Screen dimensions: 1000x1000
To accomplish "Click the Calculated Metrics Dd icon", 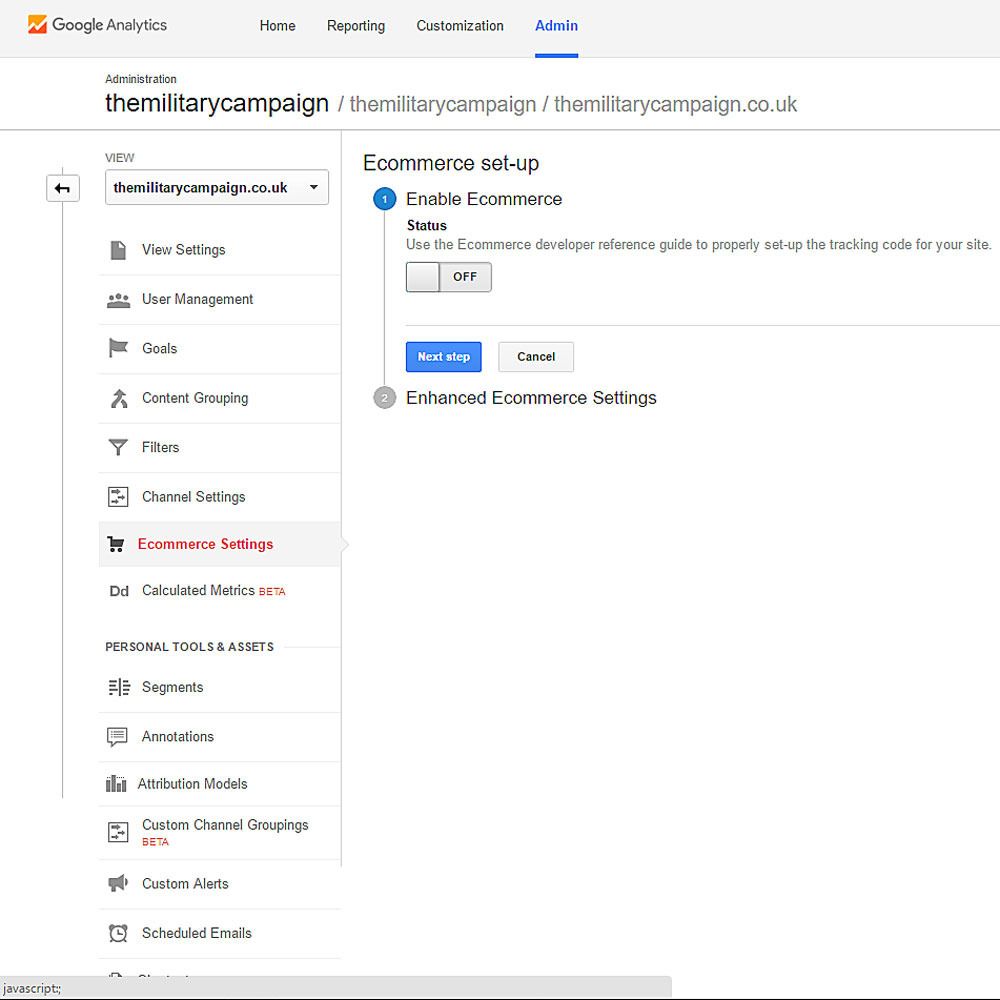I will tap(119, 591).
